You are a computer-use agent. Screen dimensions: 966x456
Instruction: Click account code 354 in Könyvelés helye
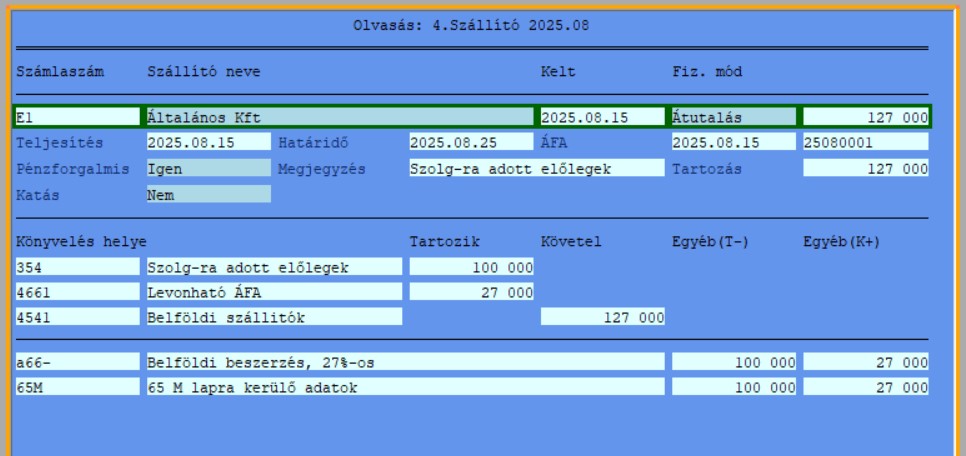click(78, 267)
